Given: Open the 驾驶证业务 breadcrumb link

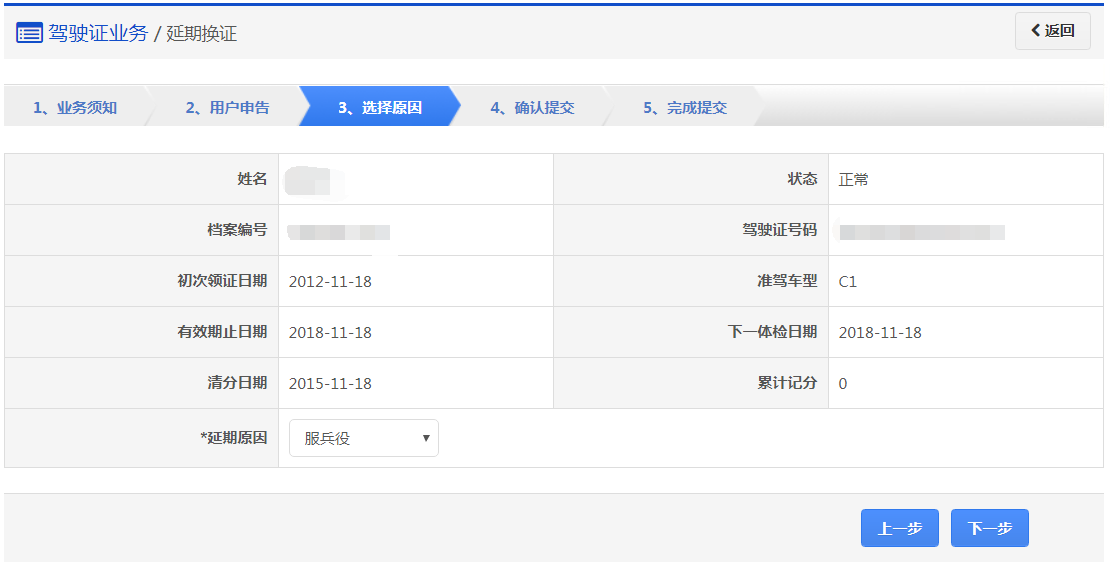Looking at the screenshot, I should [98, 33].
